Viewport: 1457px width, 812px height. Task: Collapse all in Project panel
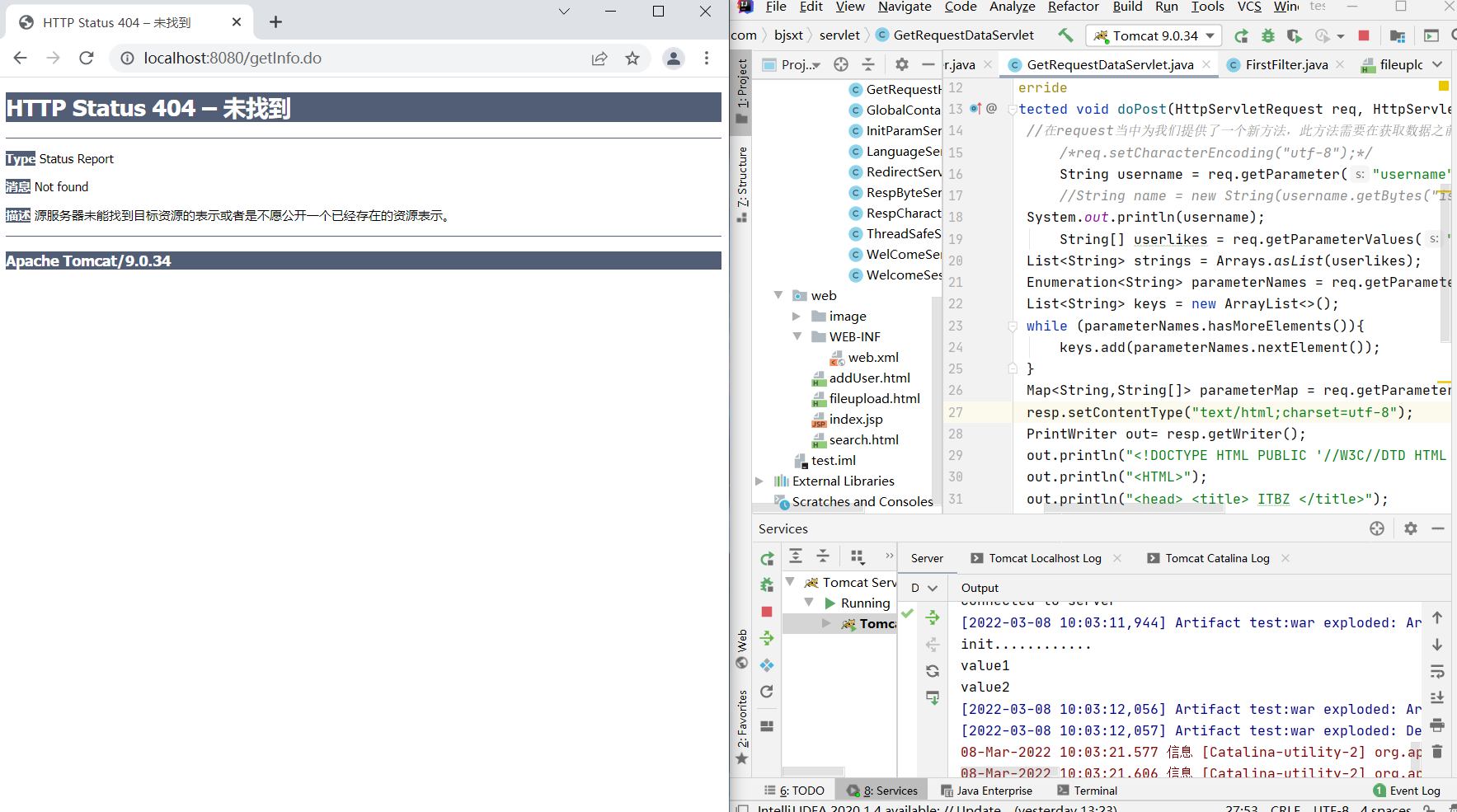(868, 64)
